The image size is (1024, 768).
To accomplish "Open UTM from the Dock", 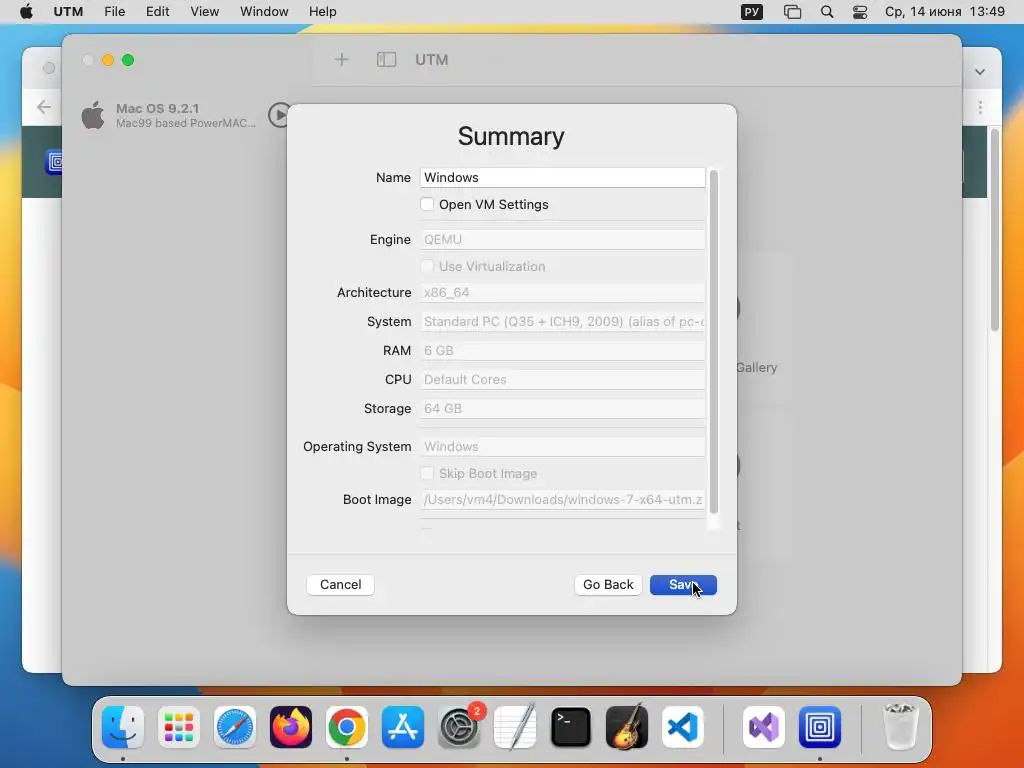I will (x=820, y=727).
